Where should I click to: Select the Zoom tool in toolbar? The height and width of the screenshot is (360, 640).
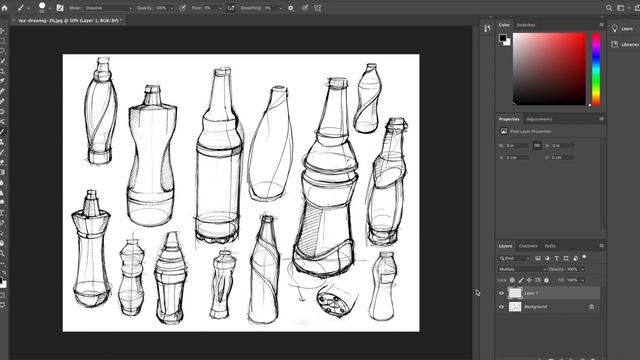2,253
